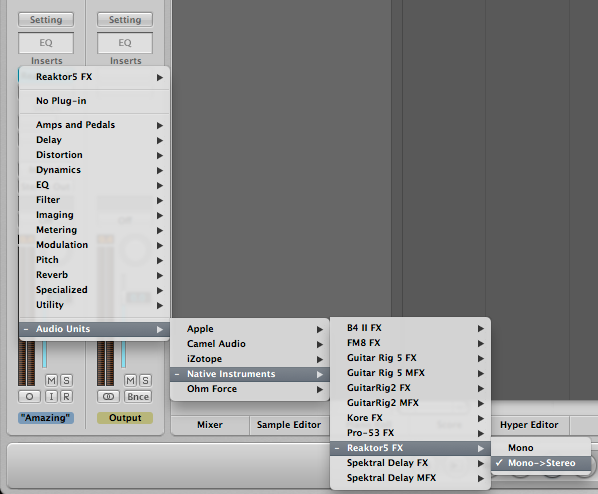This screenshot has width=598, height=494.
Task: Choose the GuitarRig2 FX plug-in
Action: (x=410, y=388)
